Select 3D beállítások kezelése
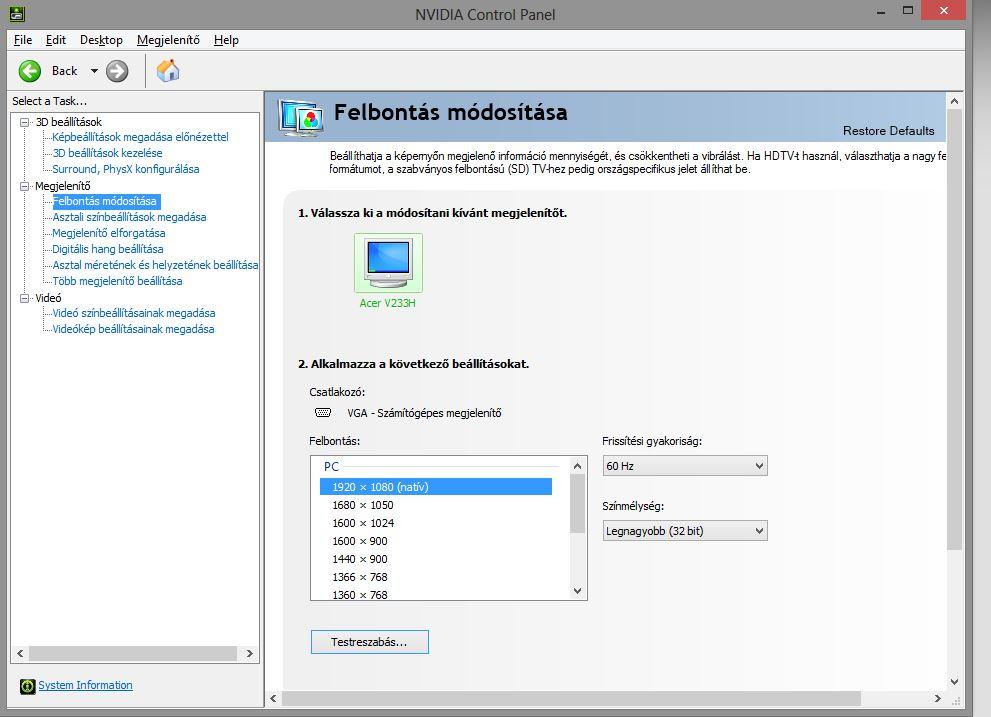991x717 pixels. (x=107, y=153)
